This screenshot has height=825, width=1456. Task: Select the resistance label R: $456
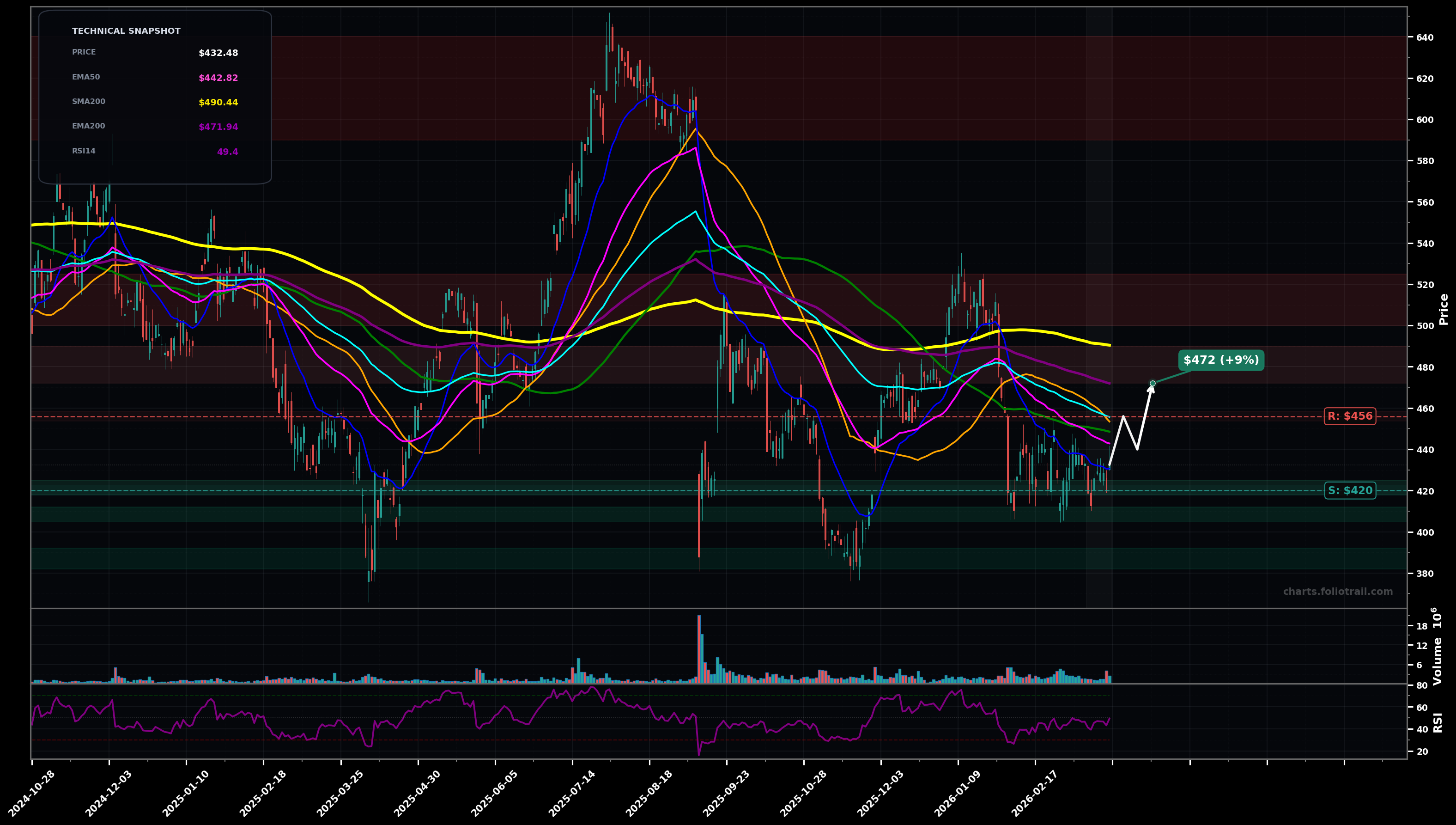tap(1350, 416)
